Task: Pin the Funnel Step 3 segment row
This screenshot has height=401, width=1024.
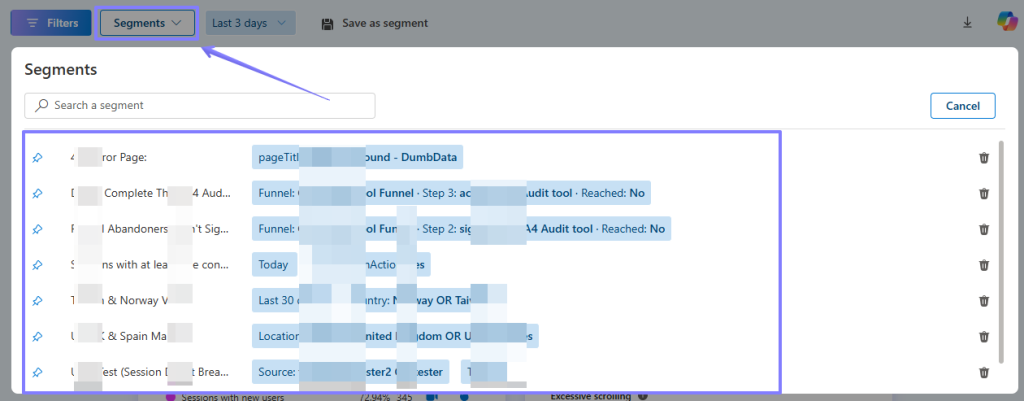Action: click(x=37, y=193)
